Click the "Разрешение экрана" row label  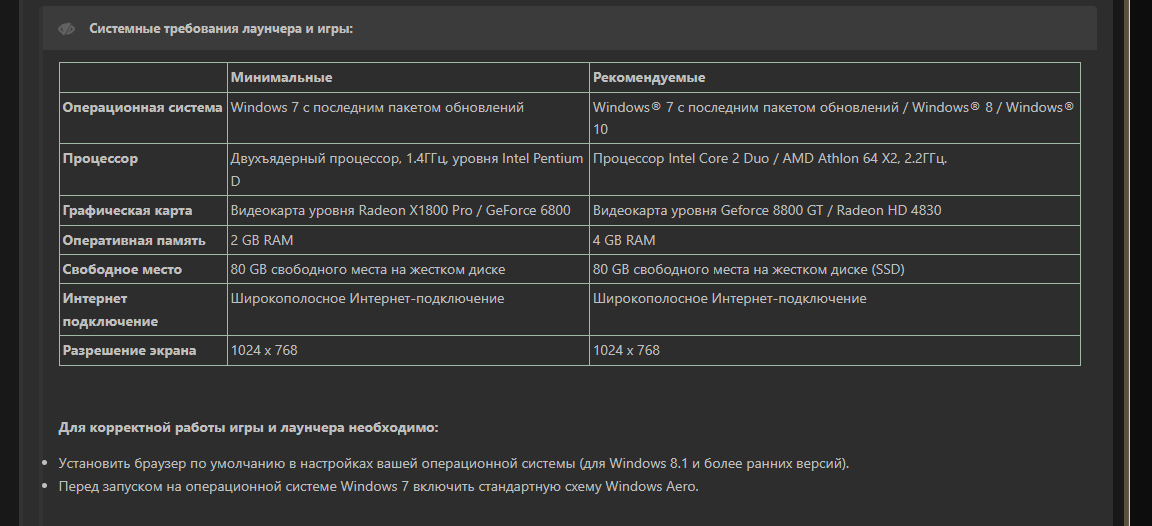point(129,350)
